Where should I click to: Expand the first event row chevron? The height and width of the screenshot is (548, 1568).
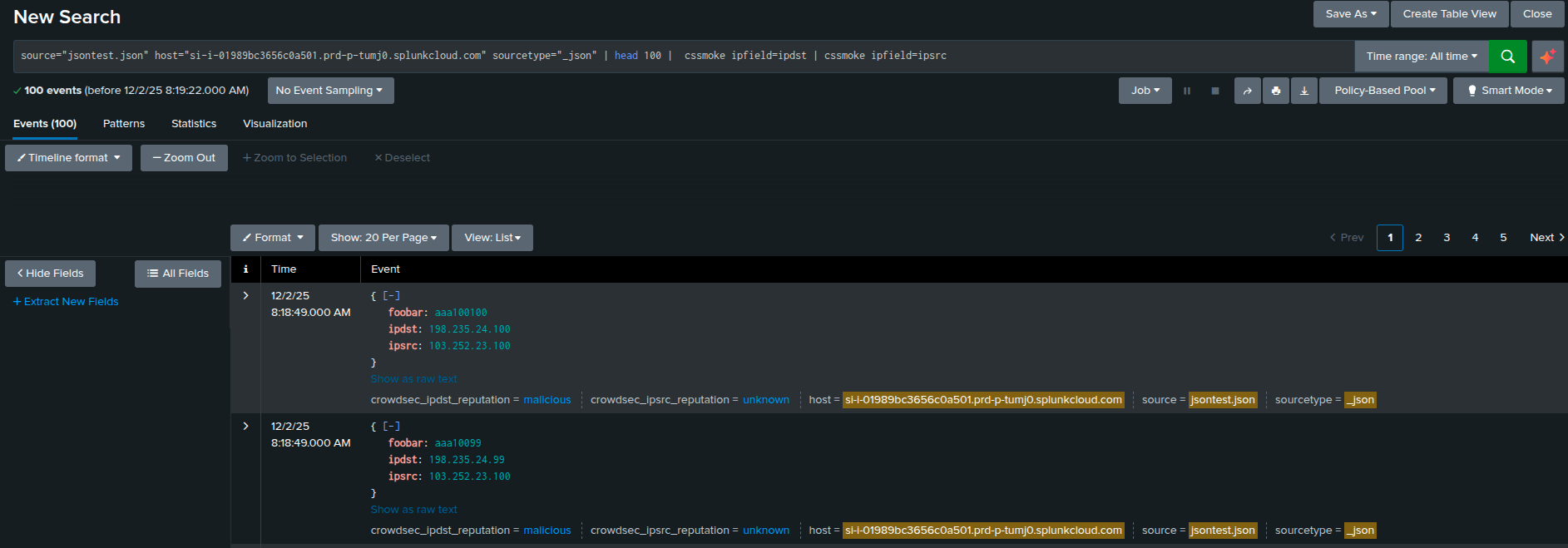245,296
